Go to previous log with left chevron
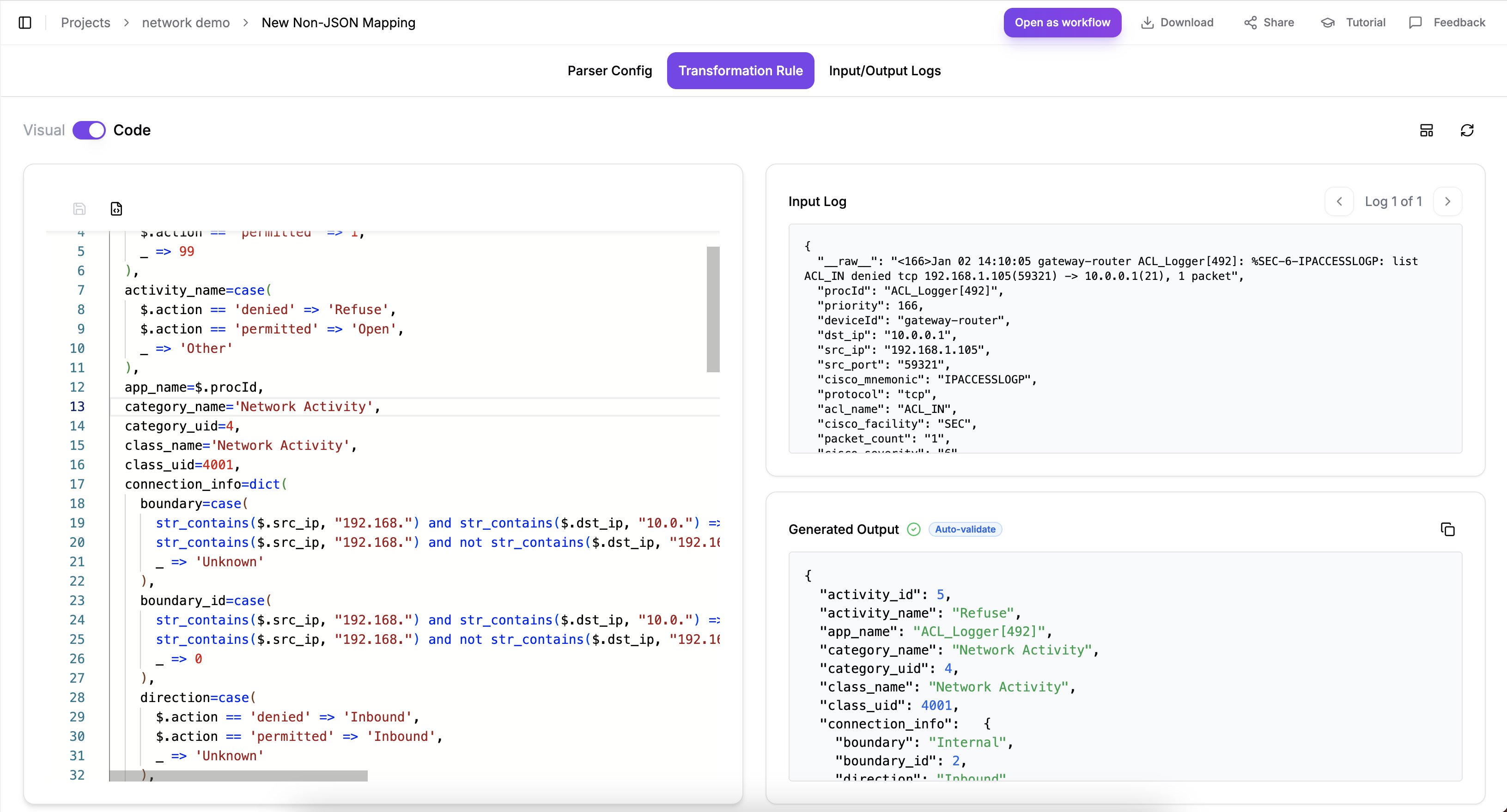 tap(1339, 201)
